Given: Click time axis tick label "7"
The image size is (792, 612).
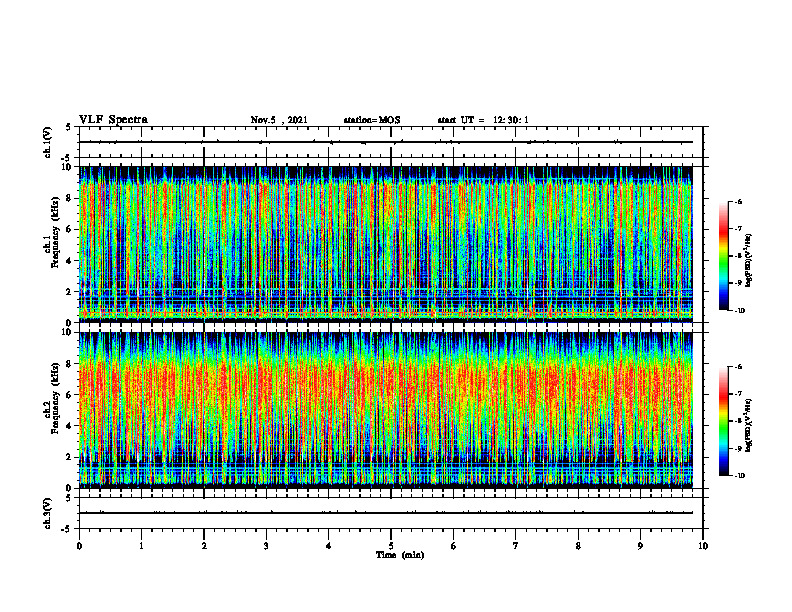Looking at the screenshot, I should coord(516,546).
